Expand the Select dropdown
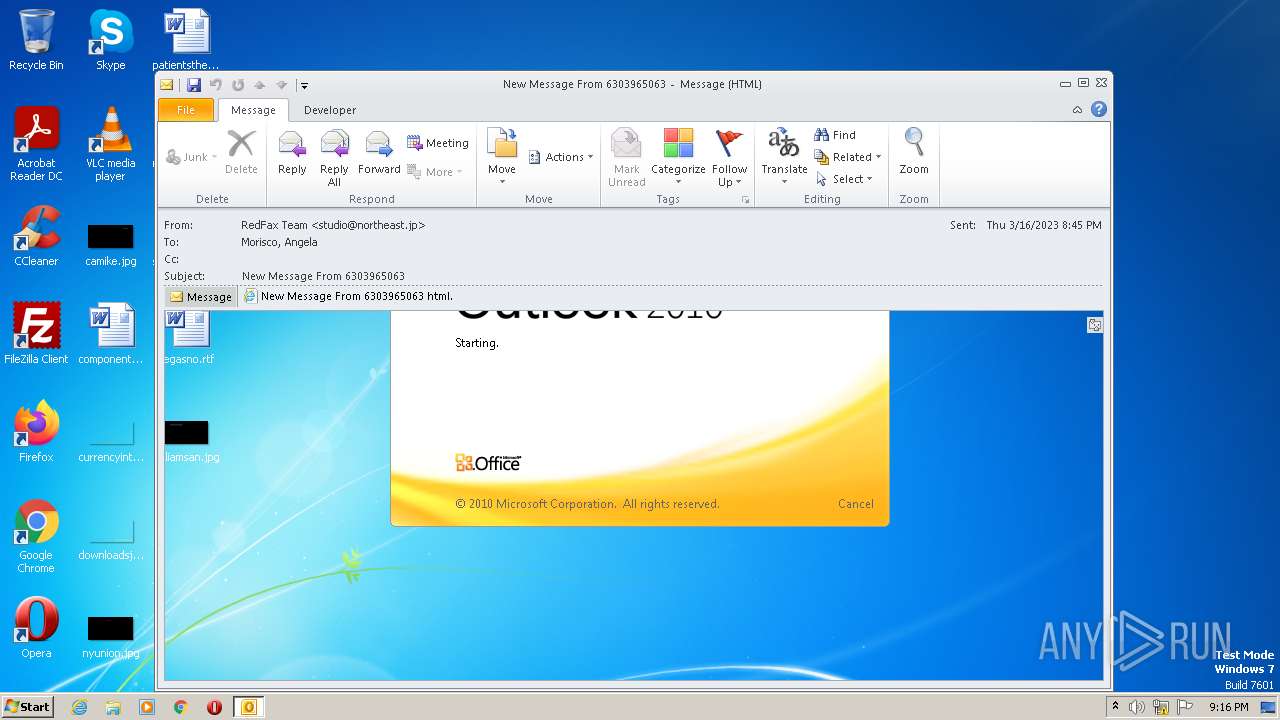This screenshot has height=720, width=1280. pyautogui.click(x=845, y=179)
